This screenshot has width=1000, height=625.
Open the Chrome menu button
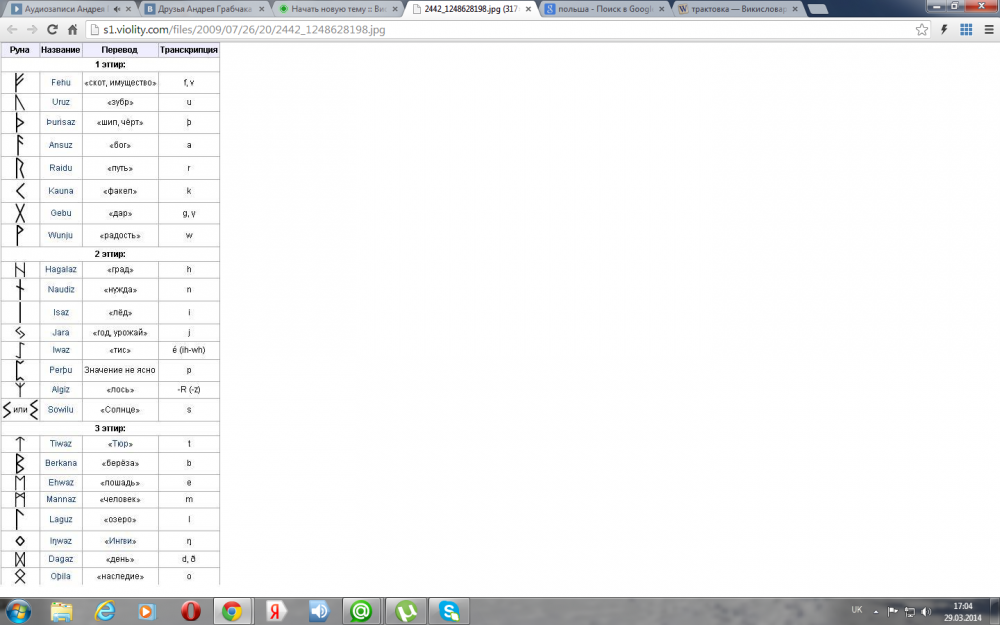pos(989,29)
